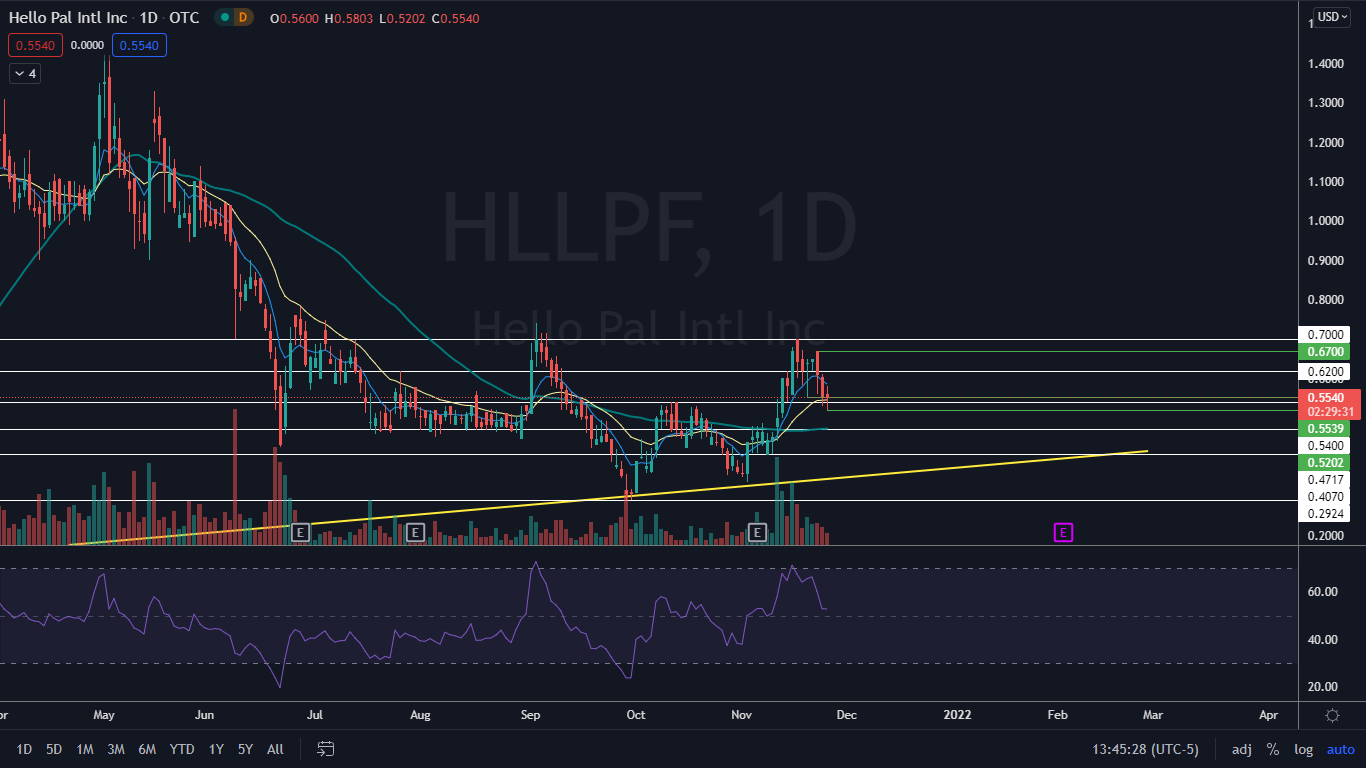Click the purple upcoming earnings marker

pyautogui.click(x=1063, y=532)
